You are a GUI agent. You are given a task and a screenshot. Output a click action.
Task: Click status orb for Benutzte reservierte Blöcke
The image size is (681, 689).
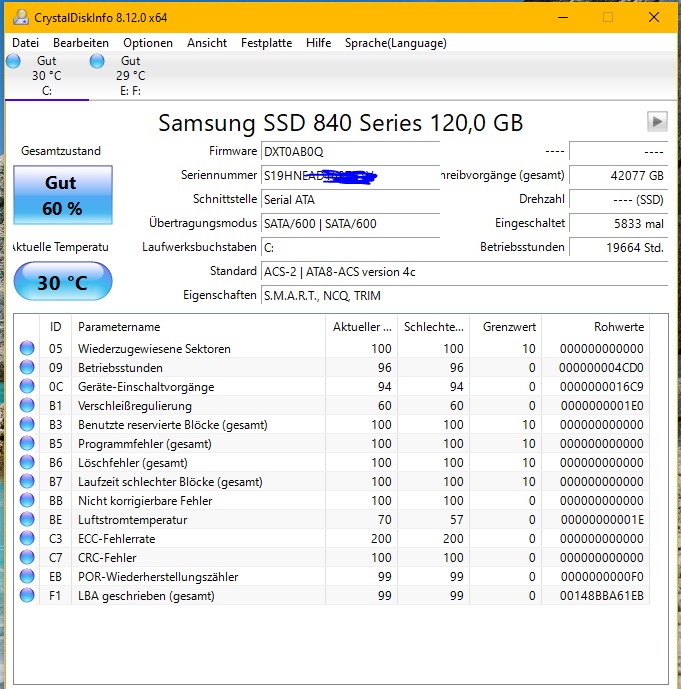[27, 424]
